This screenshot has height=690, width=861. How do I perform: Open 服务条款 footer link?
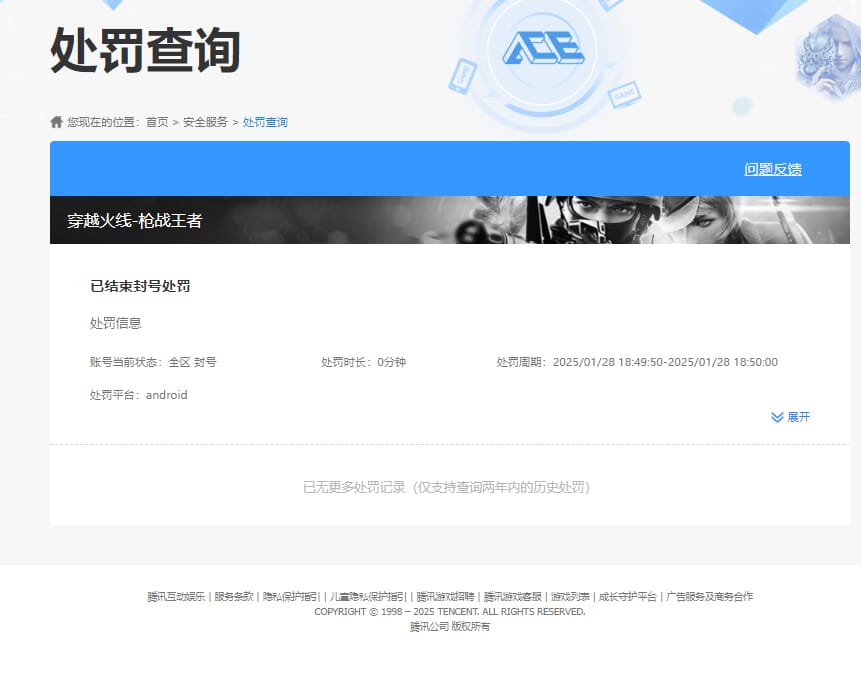(234, 596)
